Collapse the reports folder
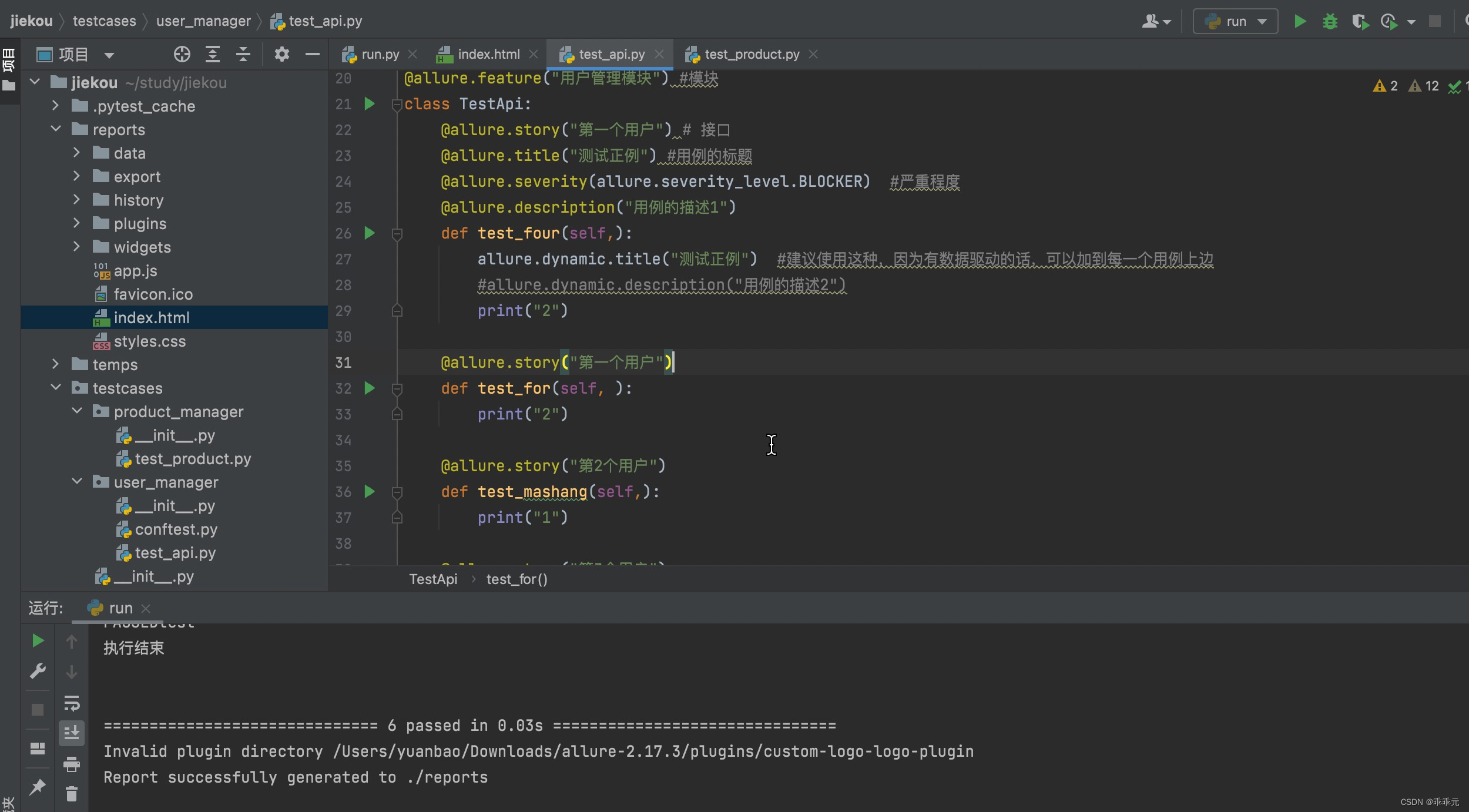The width and height of the screenshot is (1469, 812). point(56,129)
